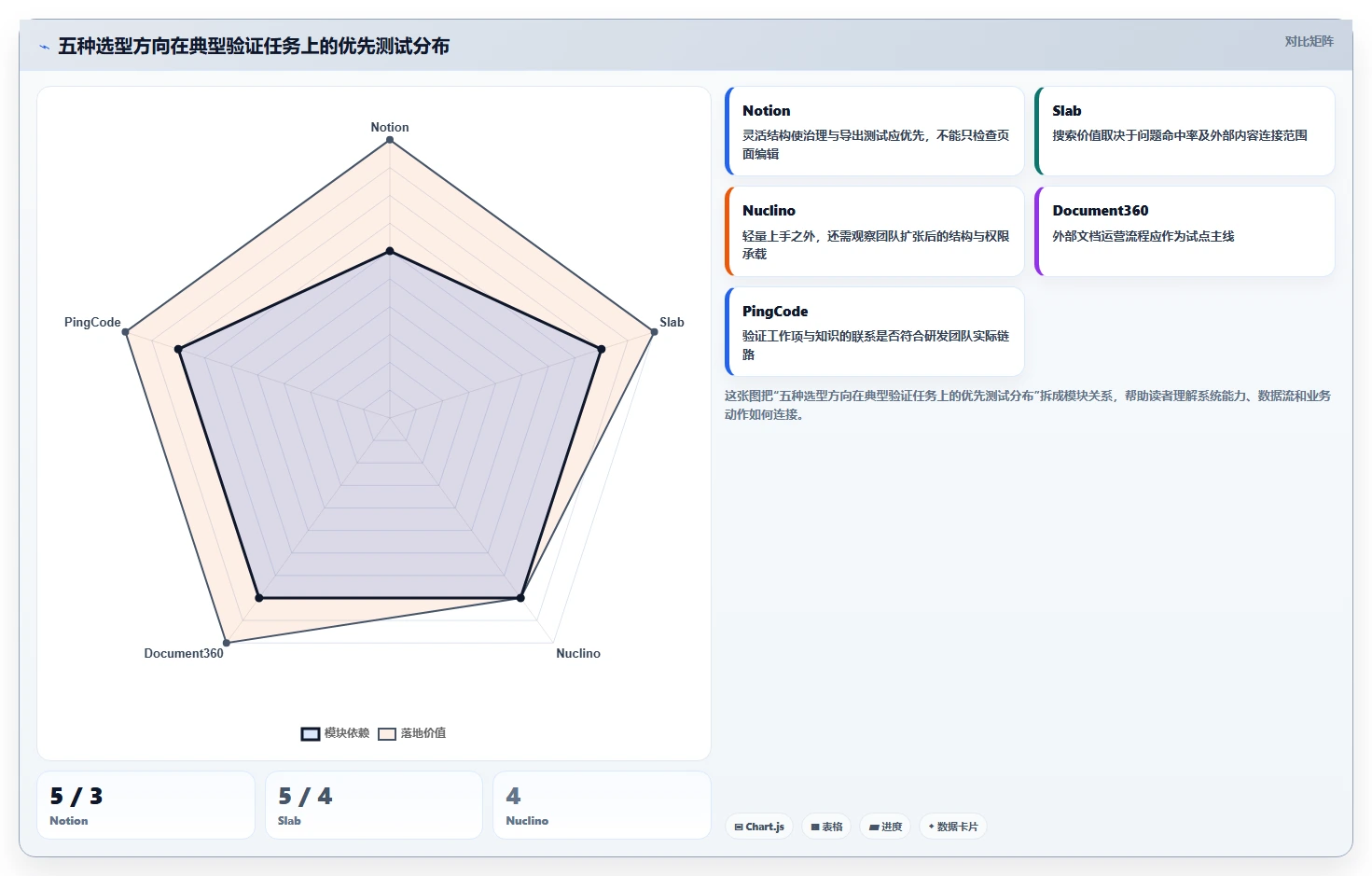Select the 5 / 4 Slab stat card
Screen dimensions: 1372x876
pyautogui.click(x=374, y=805)
